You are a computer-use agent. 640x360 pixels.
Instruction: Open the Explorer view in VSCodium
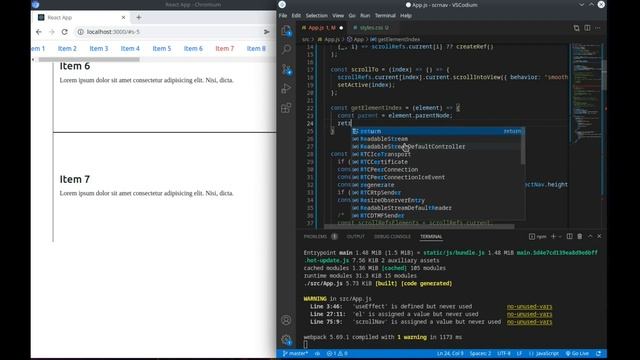[287, 31]
